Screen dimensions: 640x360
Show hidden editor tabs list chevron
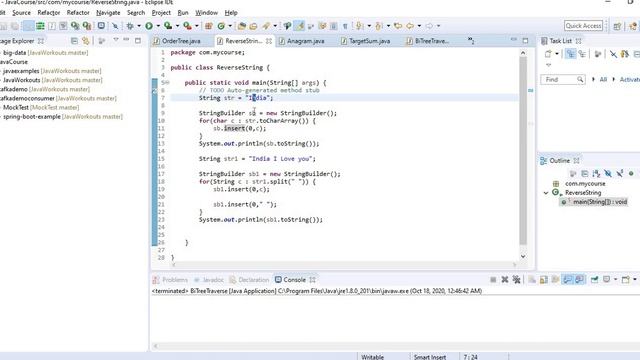click(x=471, y=40)
